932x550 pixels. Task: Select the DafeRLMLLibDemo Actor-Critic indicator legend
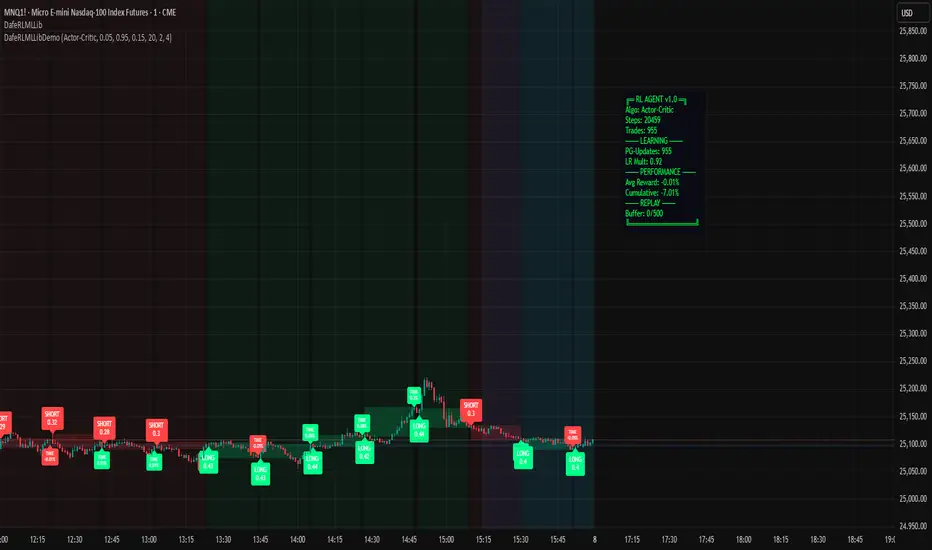tap(88, 37)
